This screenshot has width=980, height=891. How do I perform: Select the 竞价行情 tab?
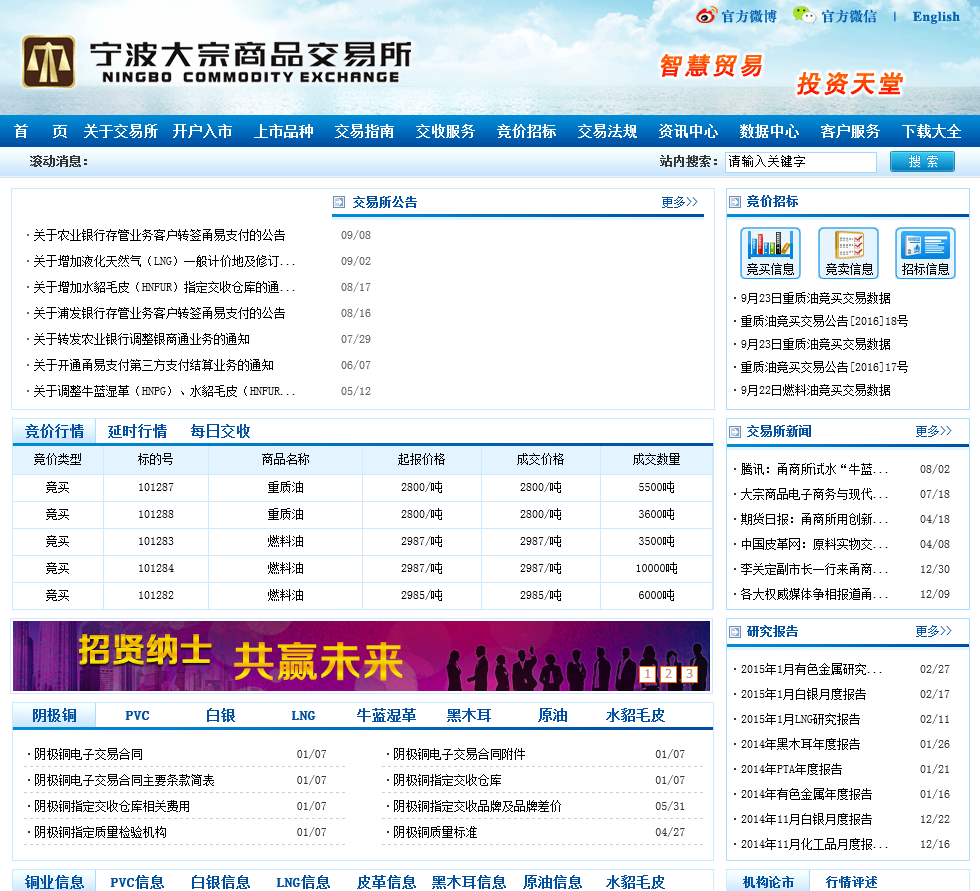click(x=54, y=431)
